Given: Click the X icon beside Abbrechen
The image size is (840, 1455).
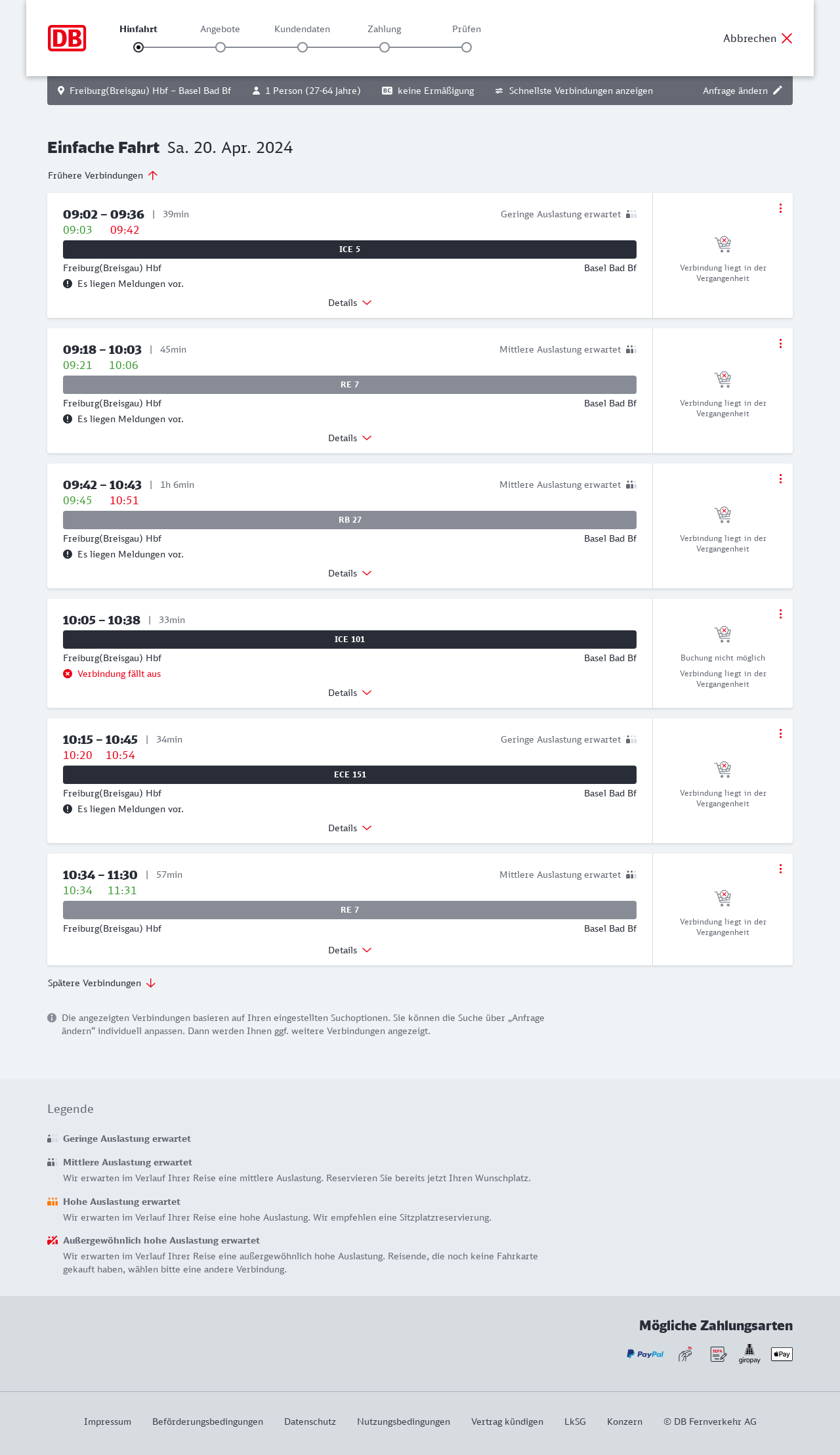Looking at the screenshot, I should click(787, 38).
